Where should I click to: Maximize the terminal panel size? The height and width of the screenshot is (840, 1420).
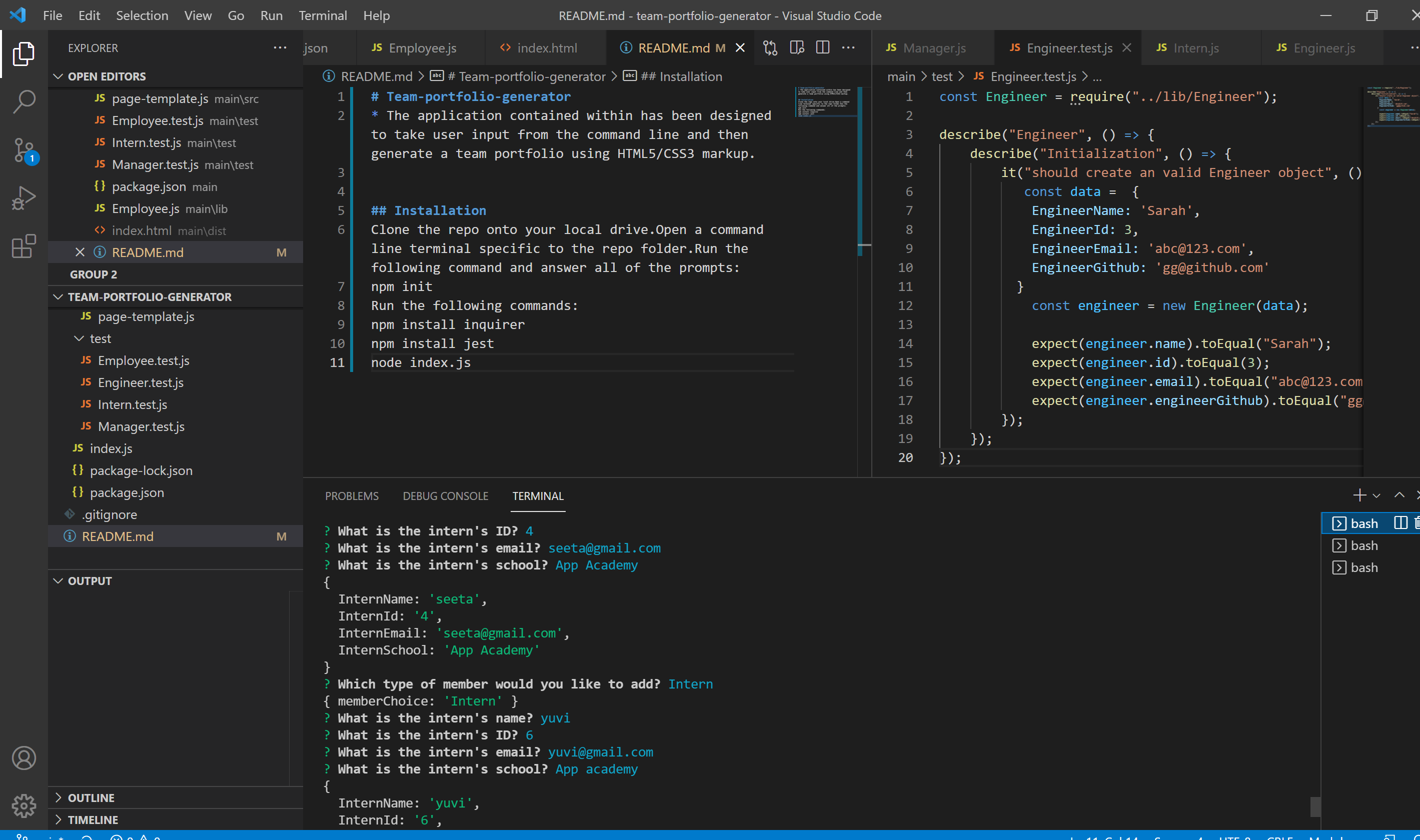(1399, 495)
